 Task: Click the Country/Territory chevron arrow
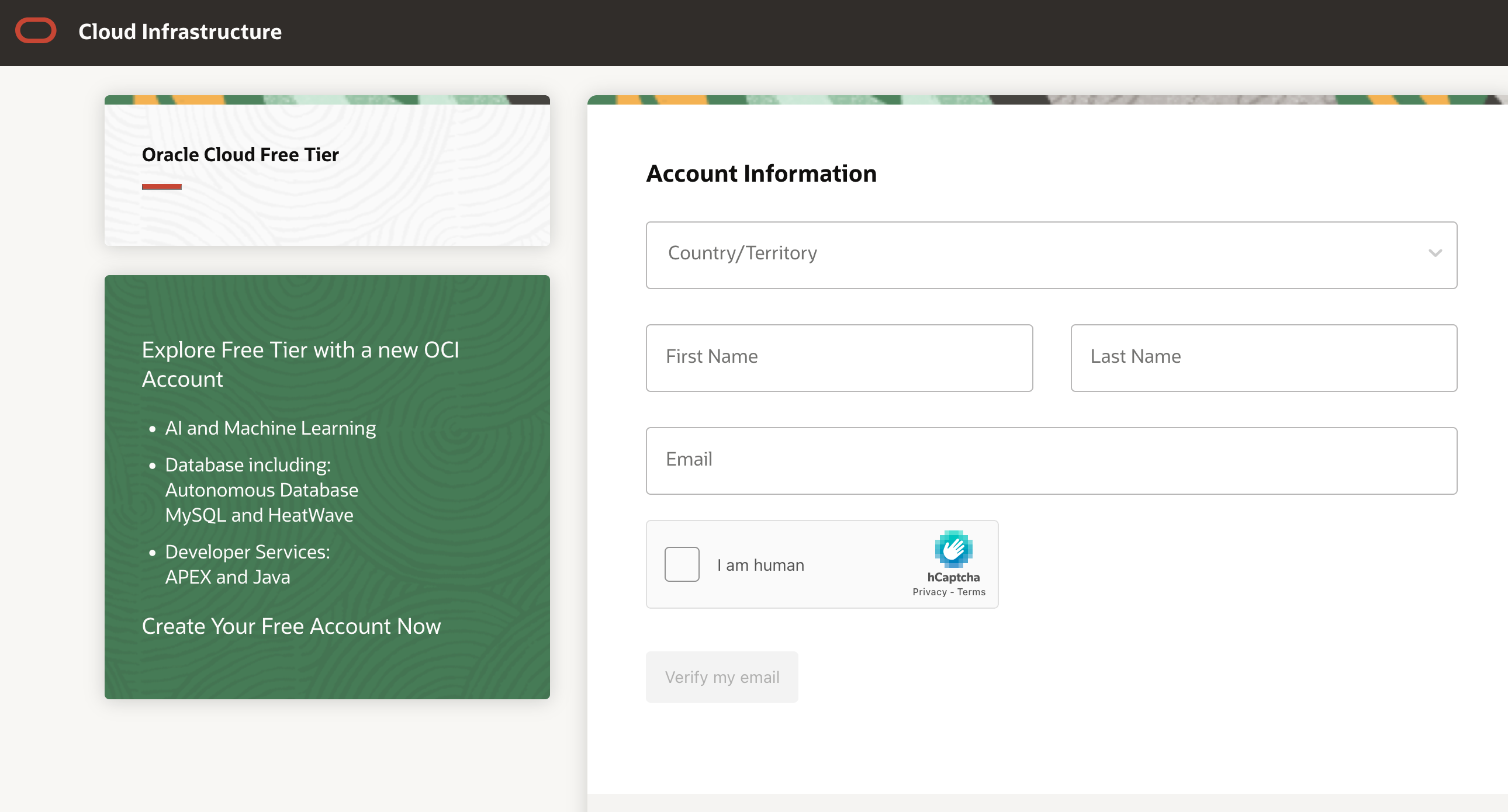[x=1435, y=254]
